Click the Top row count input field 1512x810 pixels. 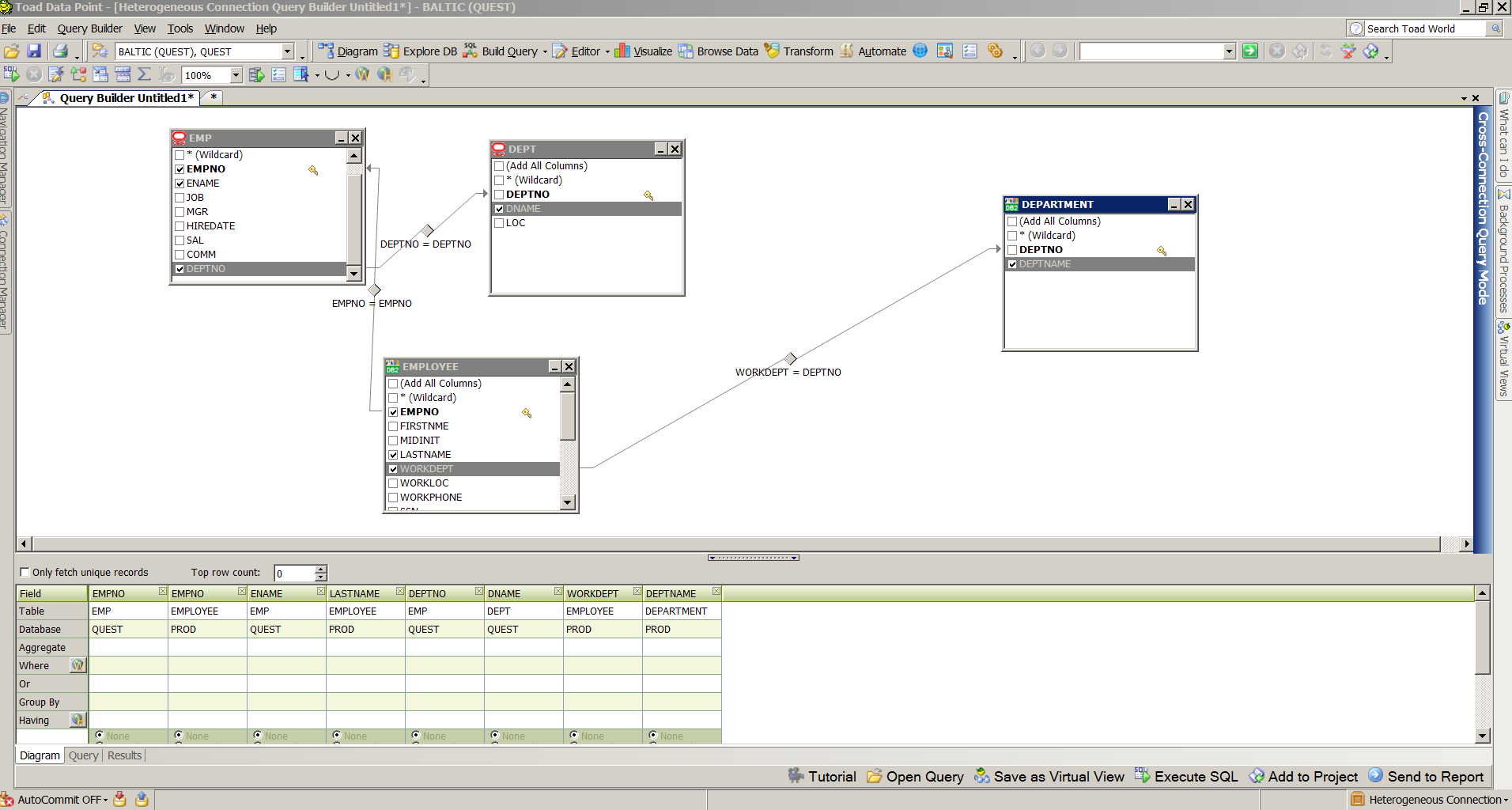(294, 573)
